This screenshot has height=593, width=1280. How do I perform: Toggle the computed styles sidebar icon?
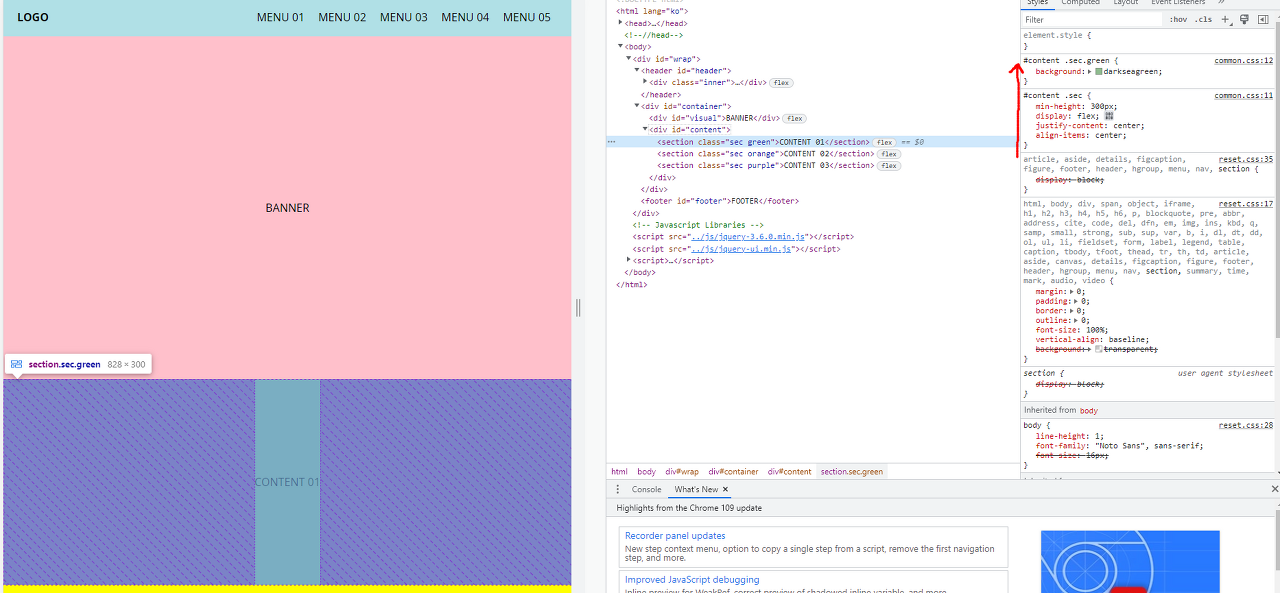pyautogui.click(x=1263, y=19)
